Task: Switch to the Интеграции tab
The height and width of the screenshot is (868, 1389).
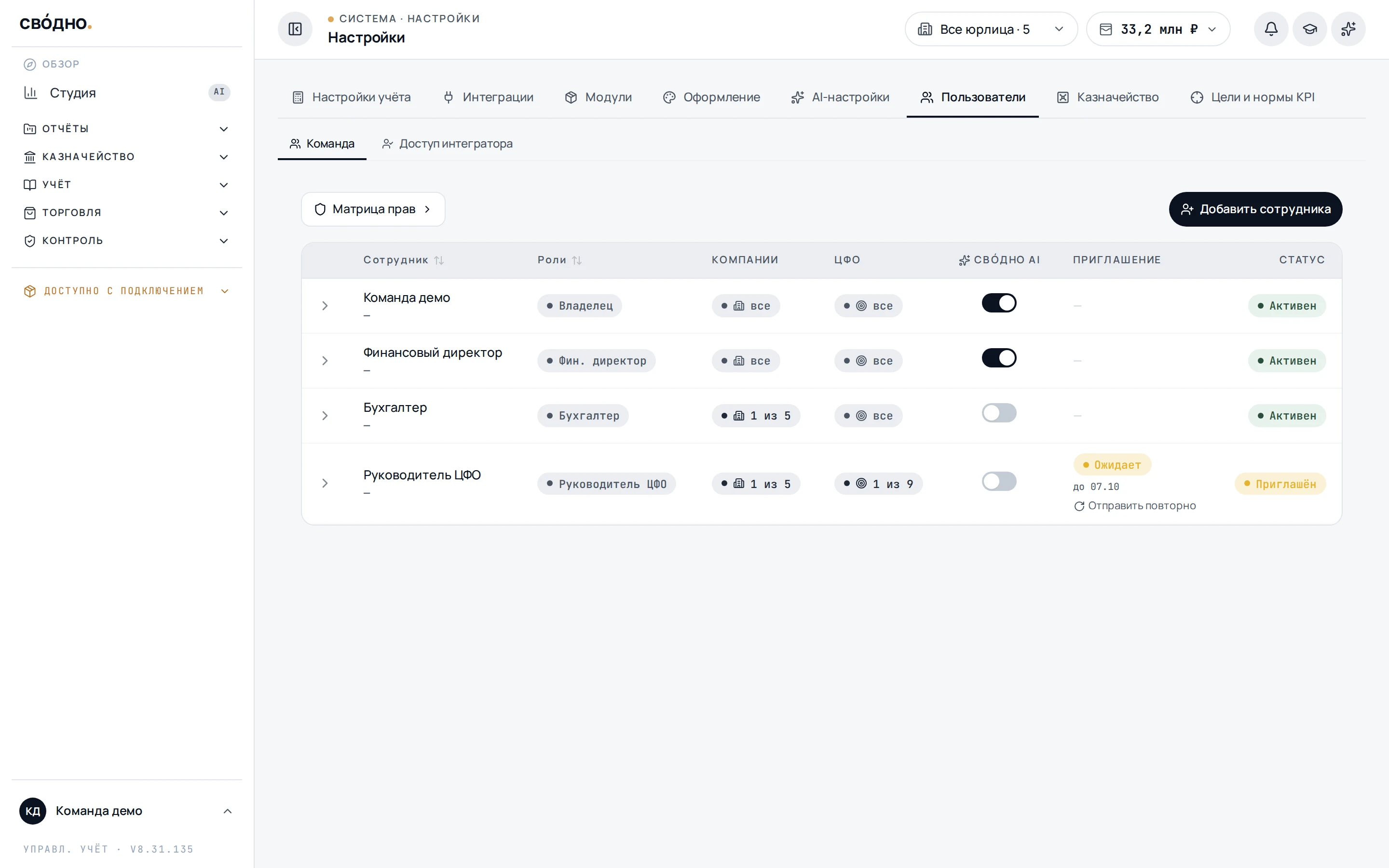Action: point(489,97)
